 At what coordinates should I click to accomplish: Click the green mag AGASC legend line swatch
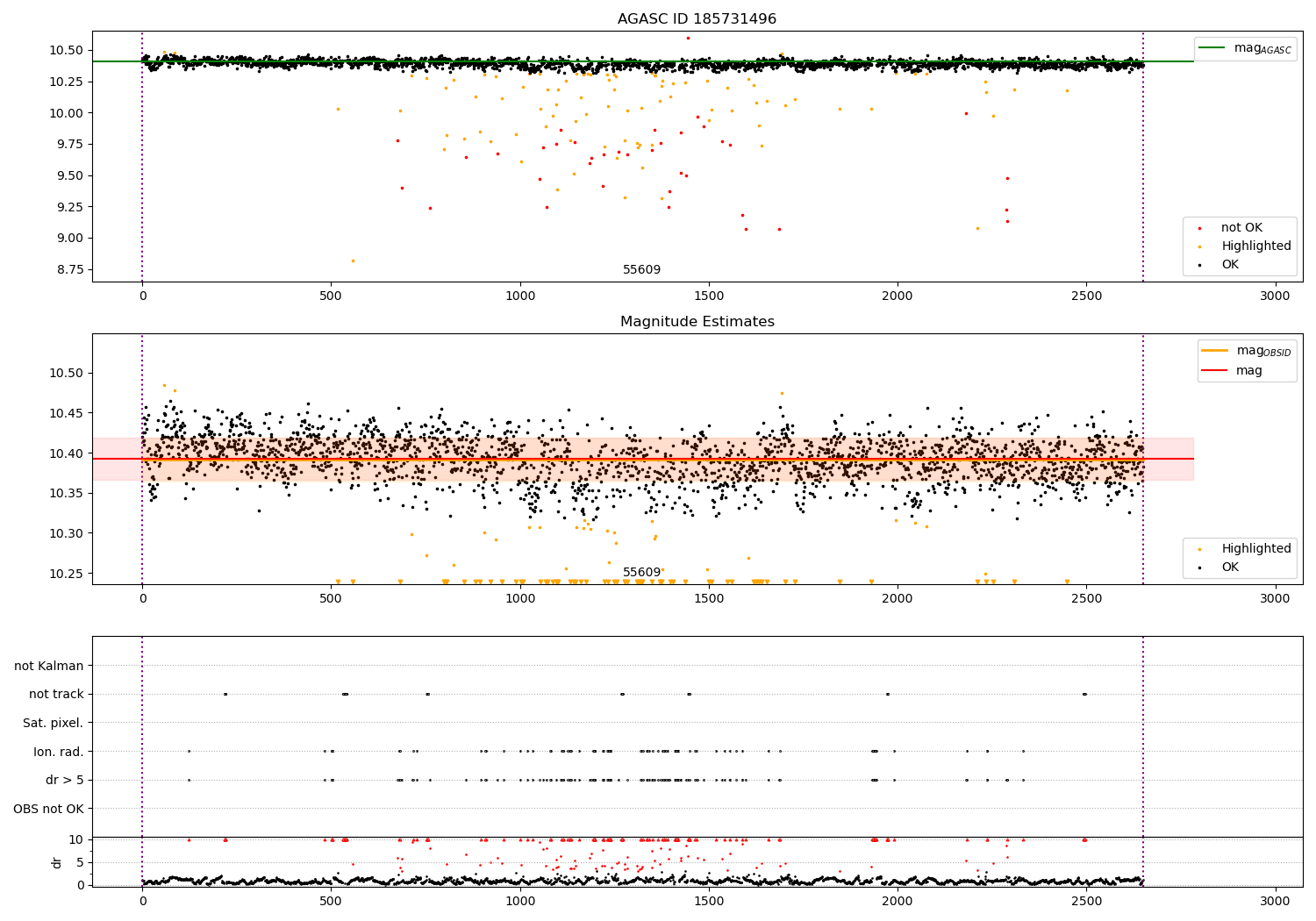click(x=1213, y=48)
